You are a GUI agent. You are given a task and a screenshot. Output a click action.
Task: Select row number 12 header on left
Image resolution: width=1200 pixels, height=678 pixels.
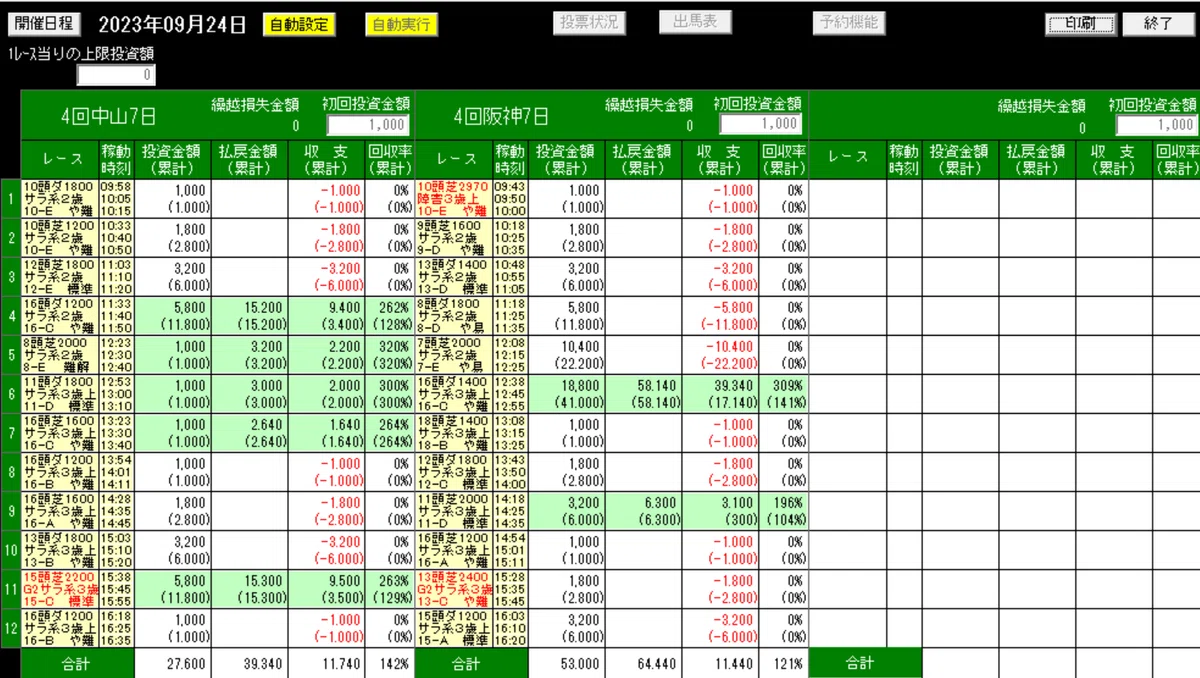click(x=10, y=628)
